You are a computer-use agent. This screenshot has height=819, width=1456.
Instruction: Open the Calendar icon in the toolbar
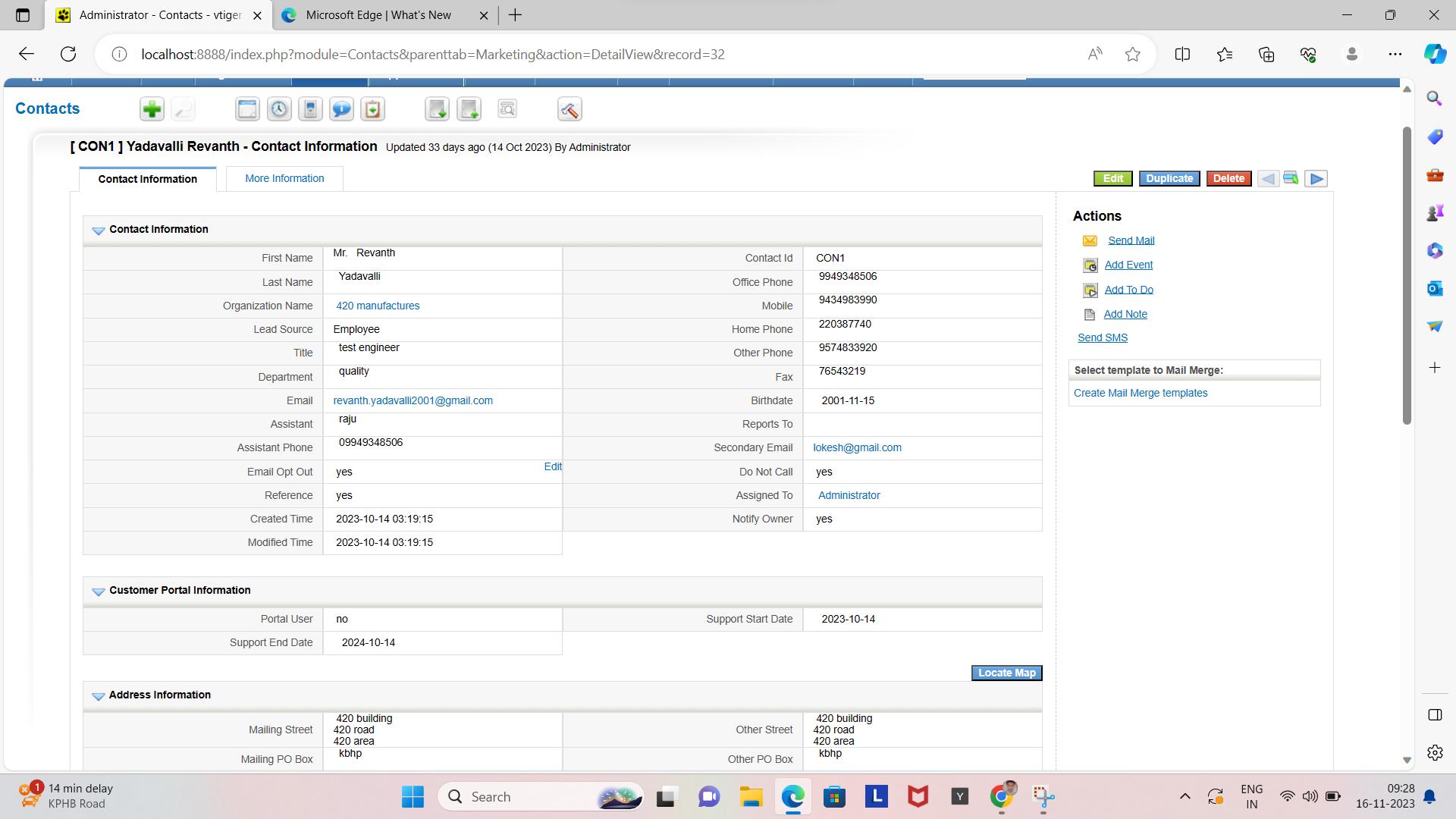coord(246,108)
